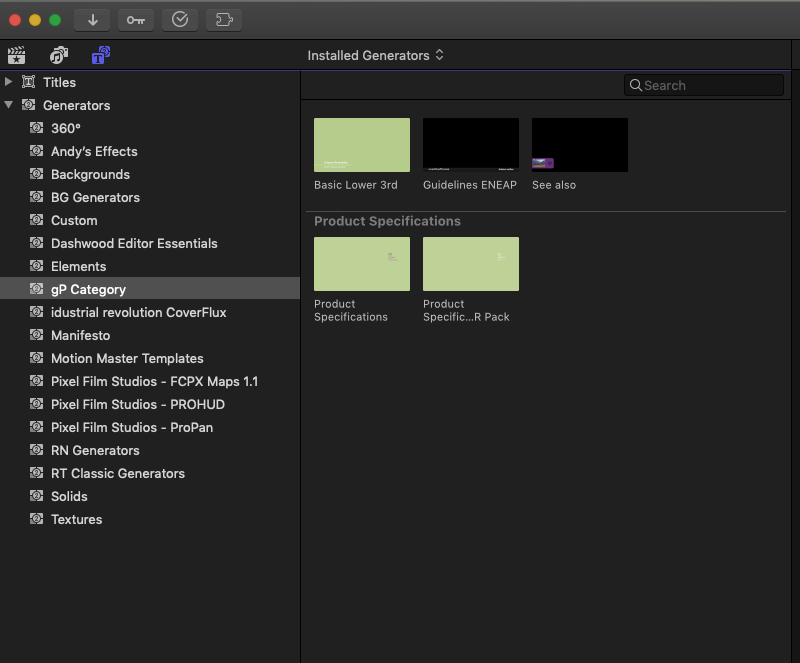Select the 360° generator category
This screenshot has width=800, height=663.
[150, 128]
